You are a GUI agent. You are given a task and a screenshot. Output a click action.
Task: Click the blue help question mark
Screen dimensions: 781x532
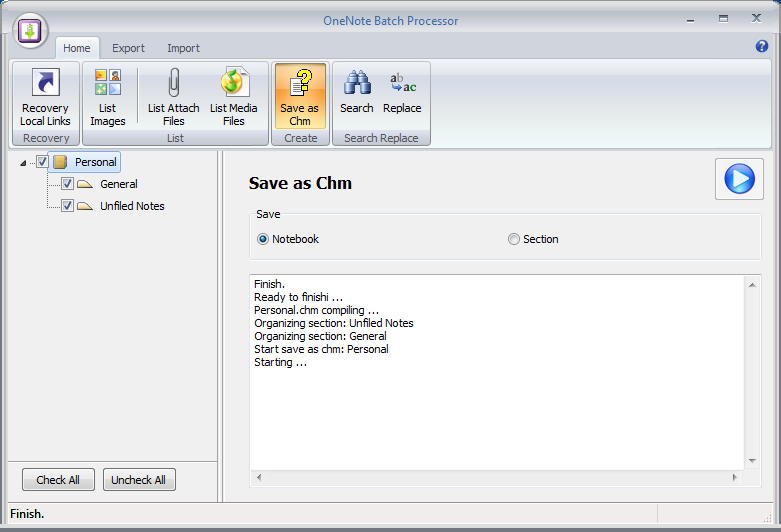pyautogui.click(x=762, y=46)
